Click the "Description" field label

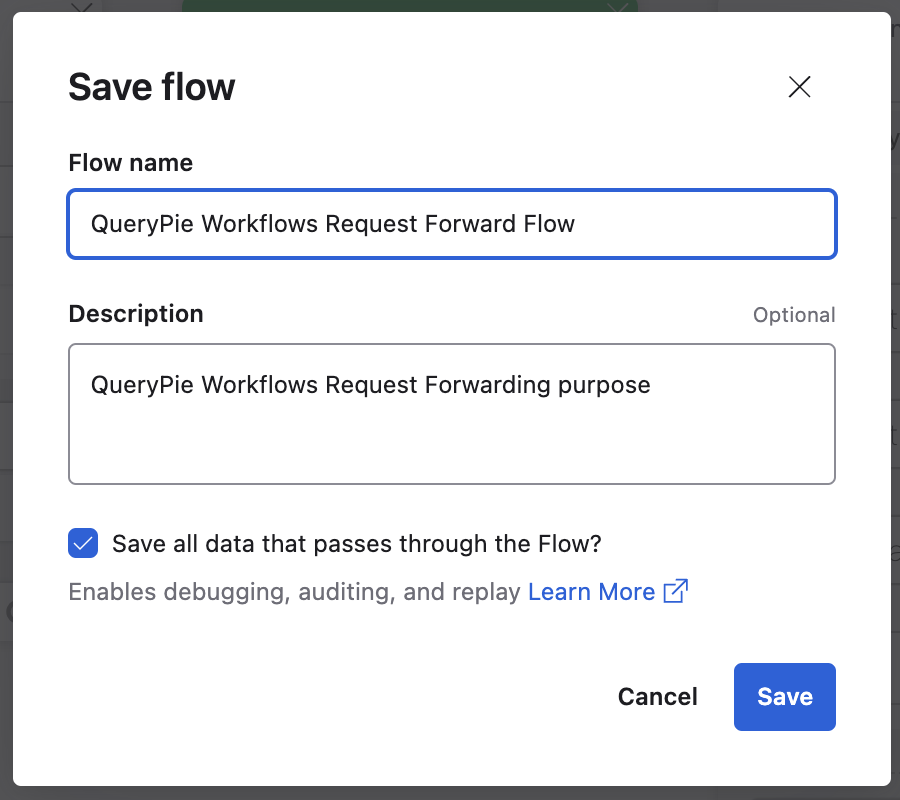(135, 314)
